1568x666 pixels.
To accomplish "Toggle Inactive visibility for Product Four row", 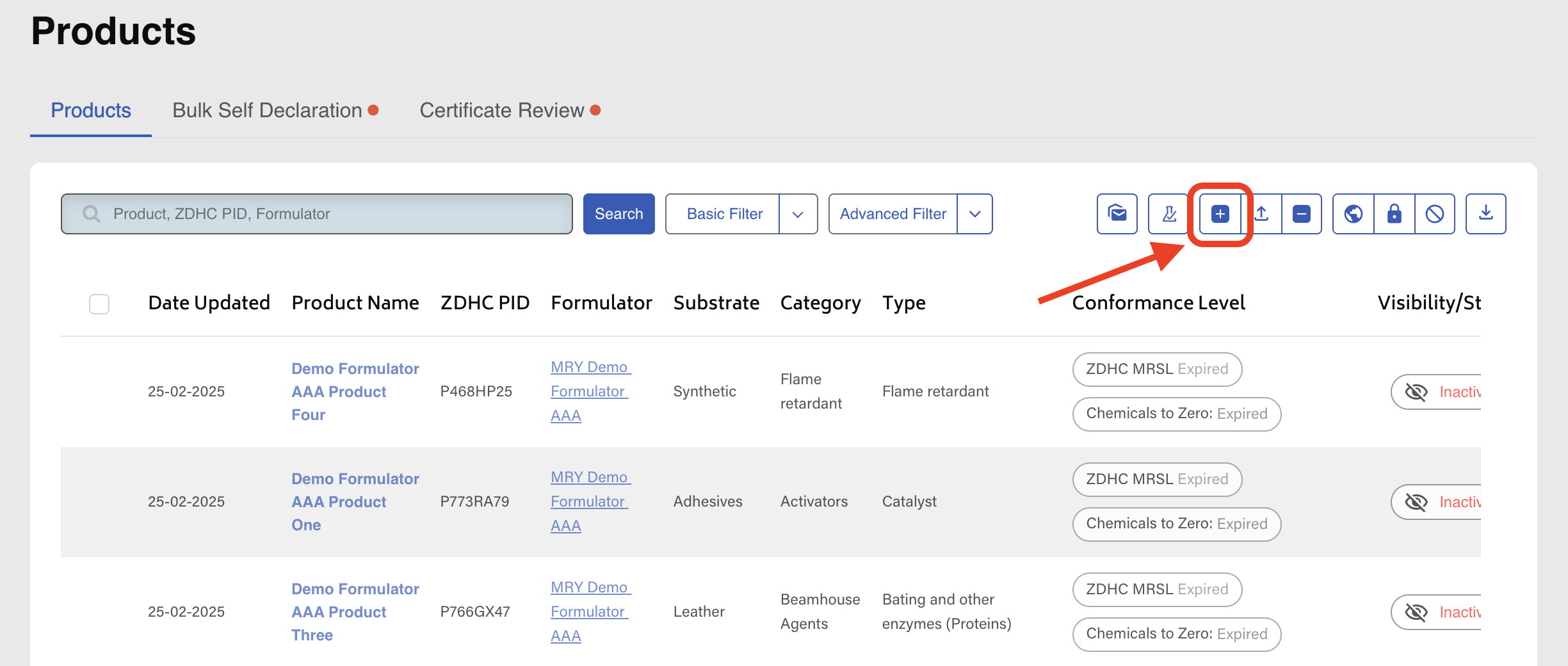I will [1436, 392].
